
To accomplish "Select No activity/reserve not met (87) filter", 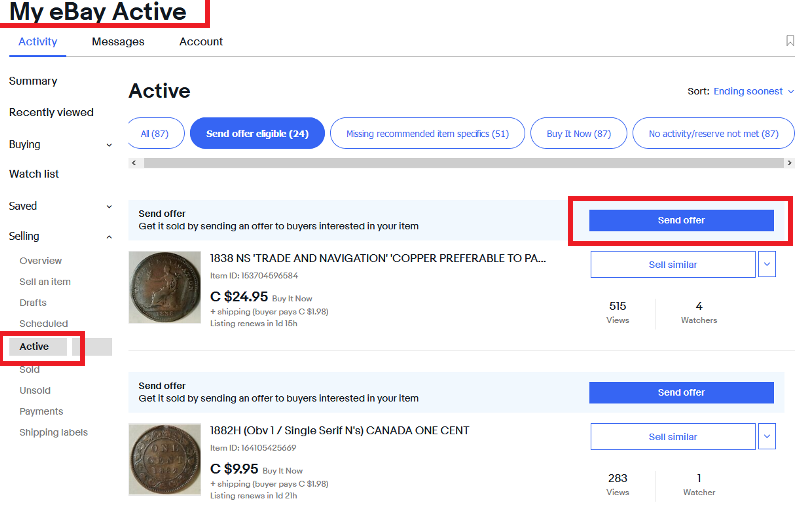I will [x=713, y=134].
